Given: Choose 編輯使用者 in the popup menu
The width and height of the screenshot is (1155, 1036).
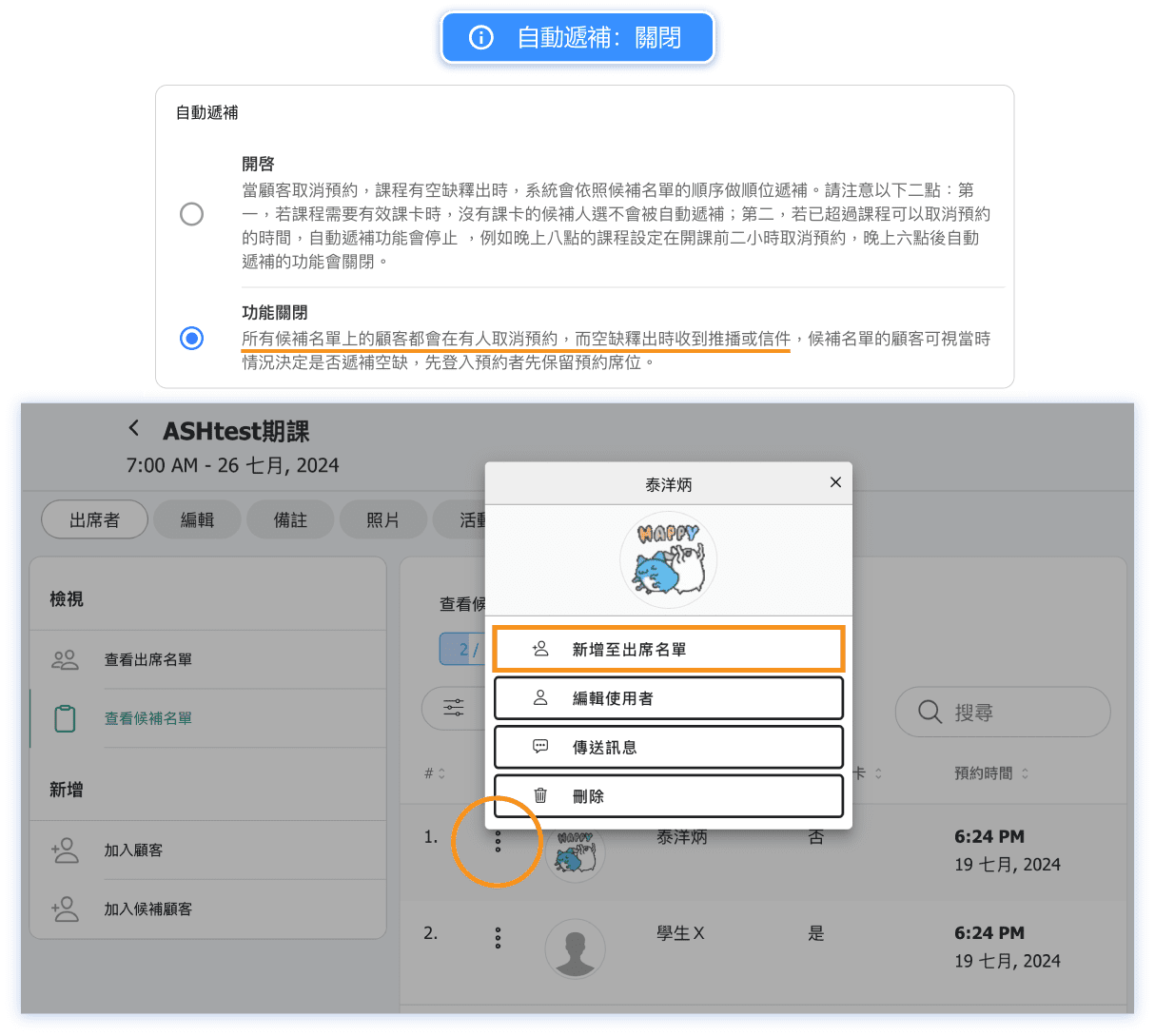Looking at the screenshot, I should (x=668, y=698).
